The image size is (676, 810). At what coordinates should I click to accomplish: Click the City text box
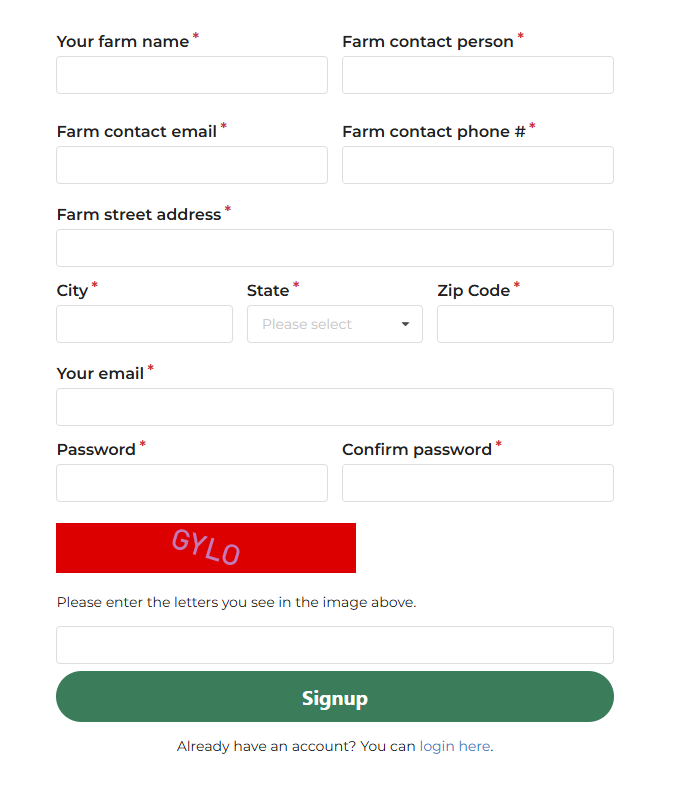(144, 324)
